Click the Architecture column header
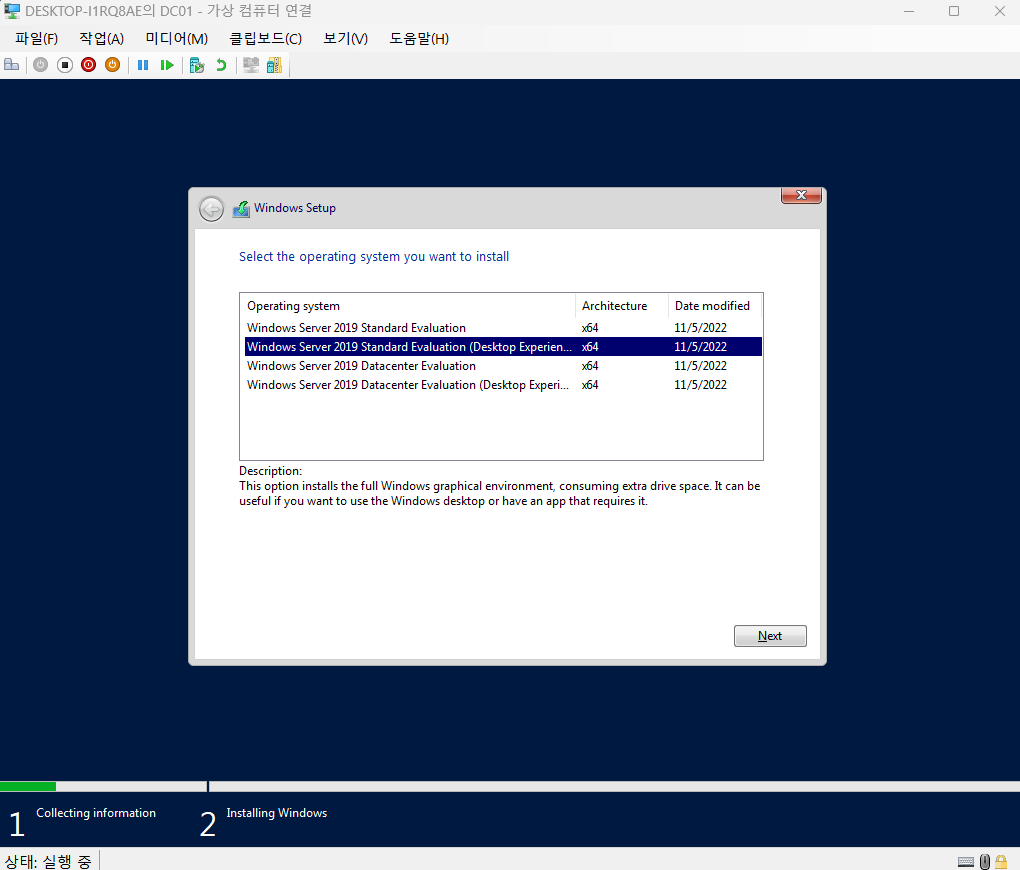Image resolution: width=1020 pixels, height=870 pixels. pyautogui.click(x=622, y=306)
